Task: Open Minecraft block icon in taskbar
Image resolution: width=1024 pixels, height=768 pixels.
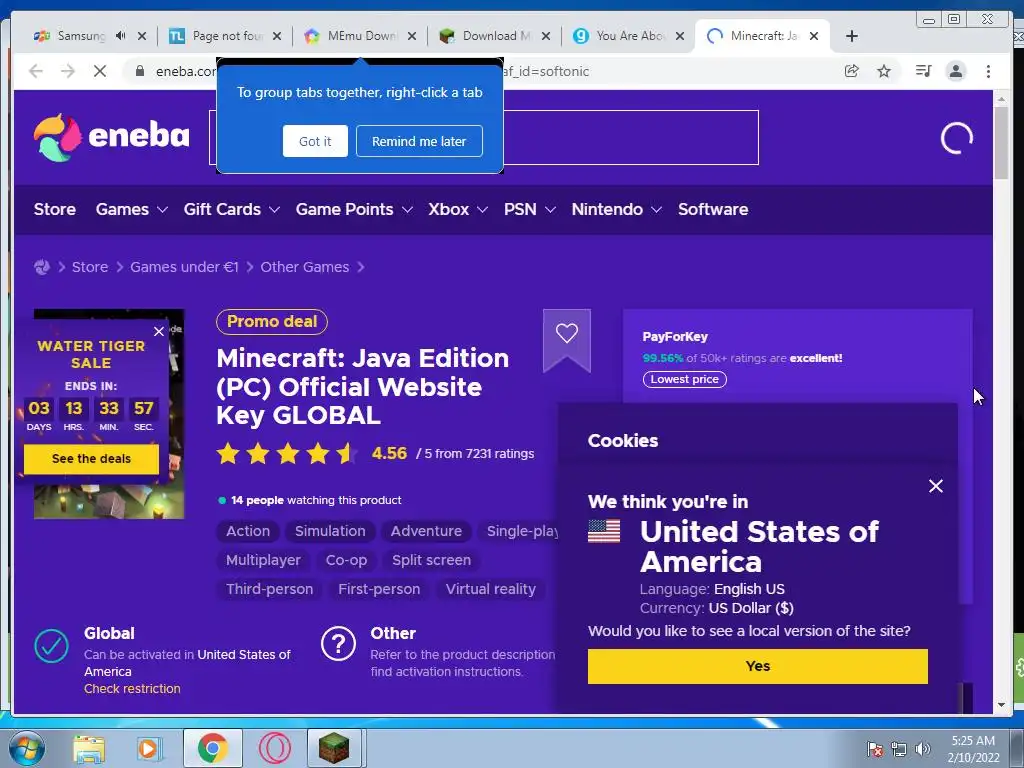Action: (334, 748)
